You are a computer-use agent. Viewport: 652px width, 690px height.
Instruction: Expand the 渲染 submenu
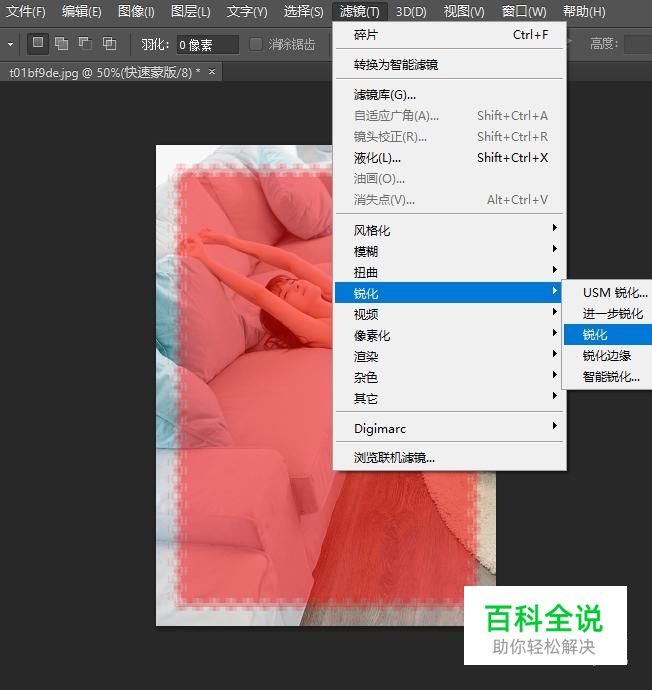pyautogui.click(x=449, y=356)
